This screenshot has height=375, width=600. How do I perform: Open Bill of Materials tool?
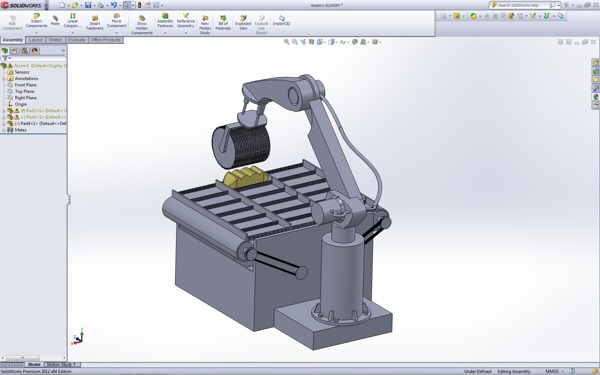(223, 23)
